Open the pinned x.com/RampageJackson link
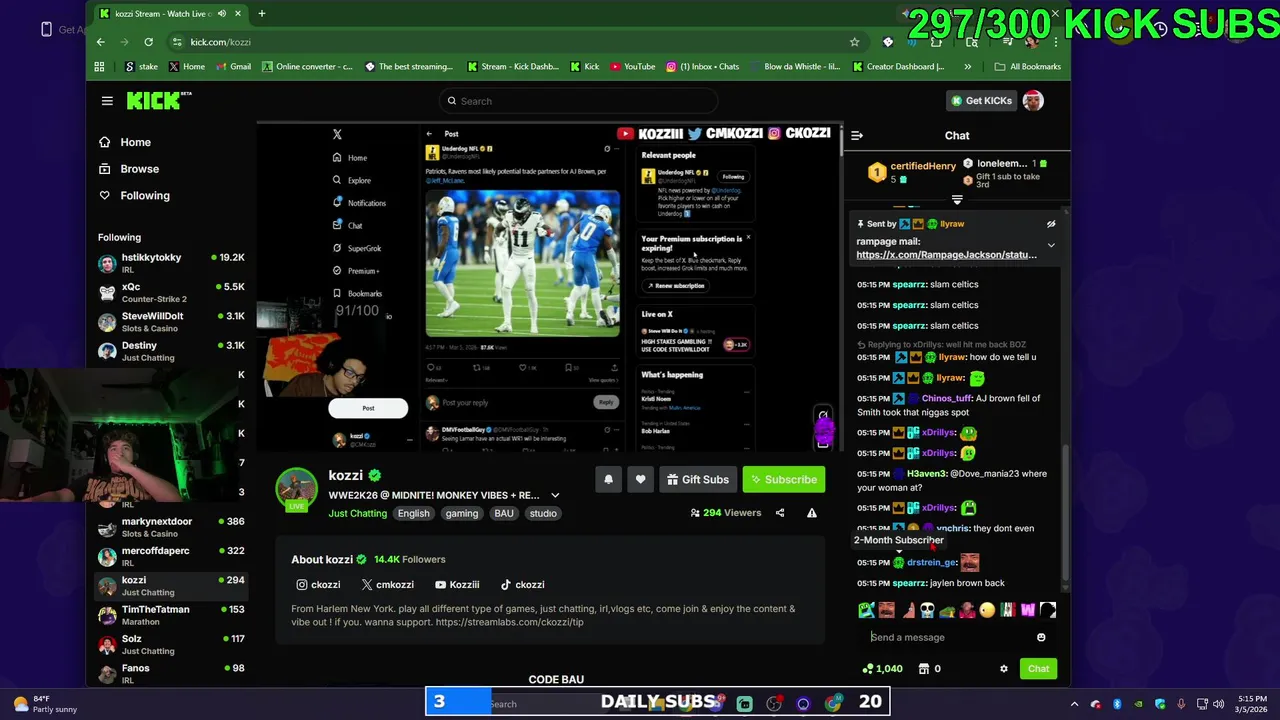 click(x=946, y=255)
